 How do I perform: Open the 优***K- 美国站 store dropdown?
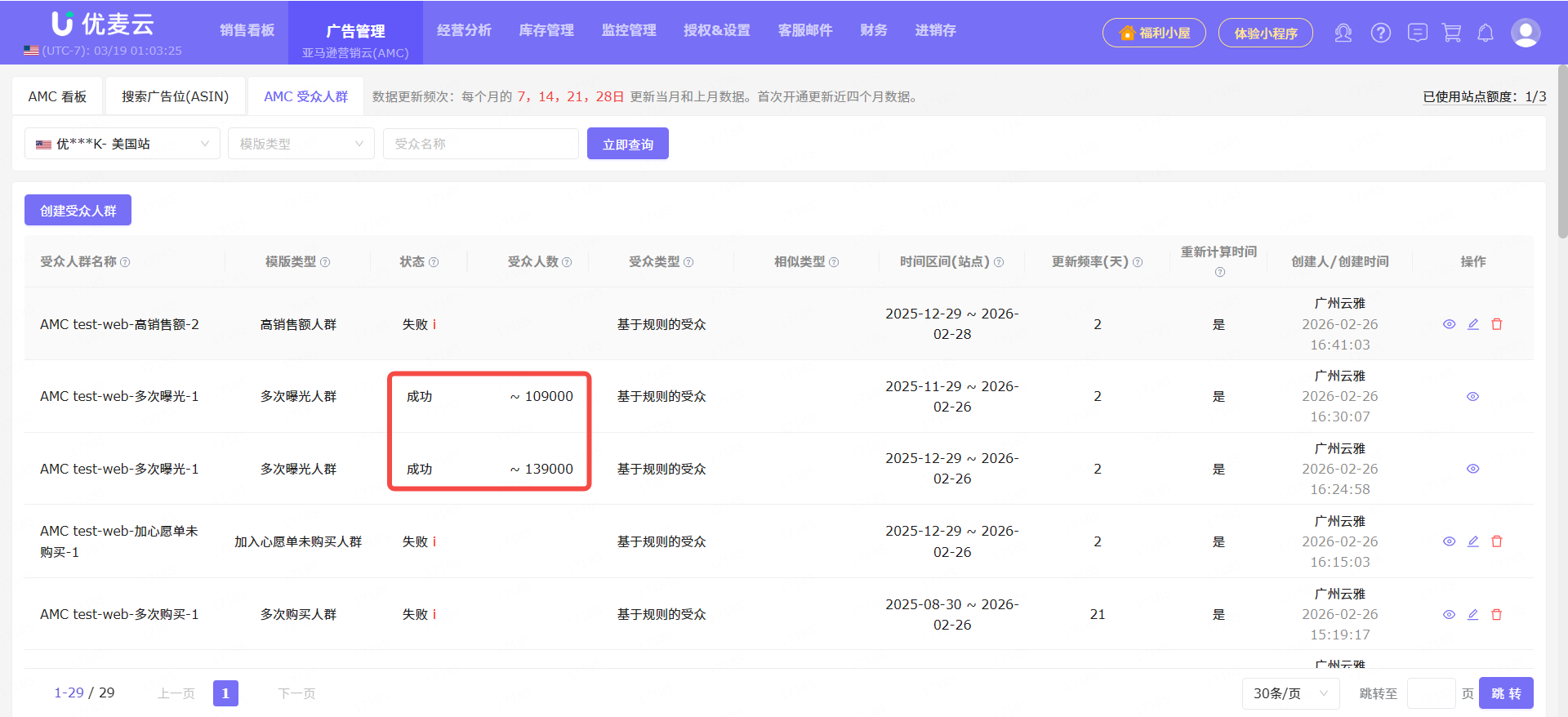pos(122,144)
